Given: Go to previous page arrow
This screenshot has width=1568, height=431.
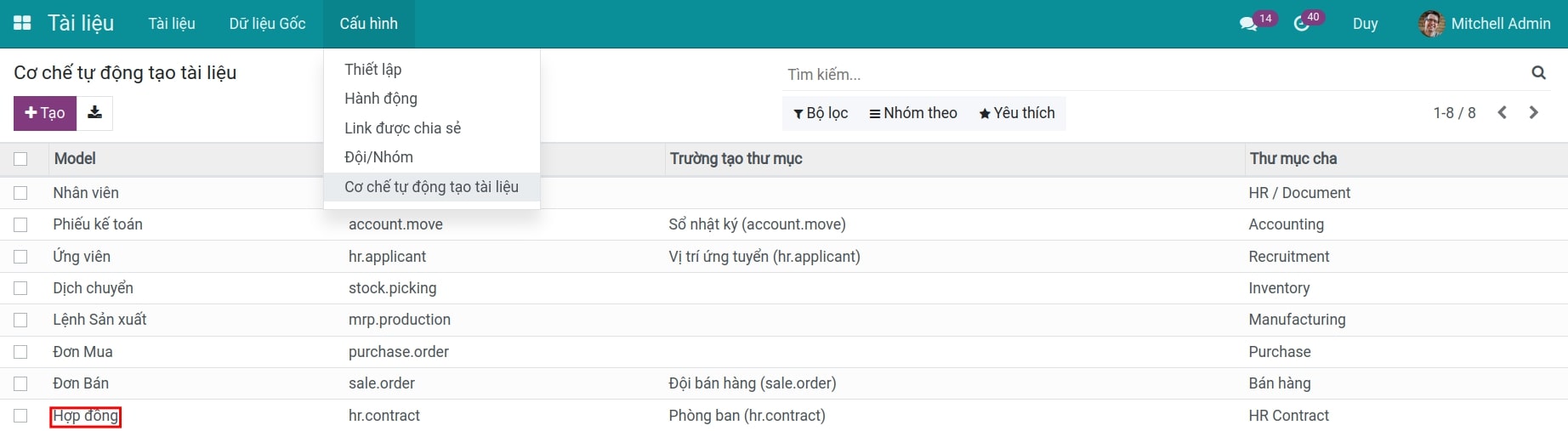Looking at the screenshot, I should pyautogui.click(x=1503, y=113).
